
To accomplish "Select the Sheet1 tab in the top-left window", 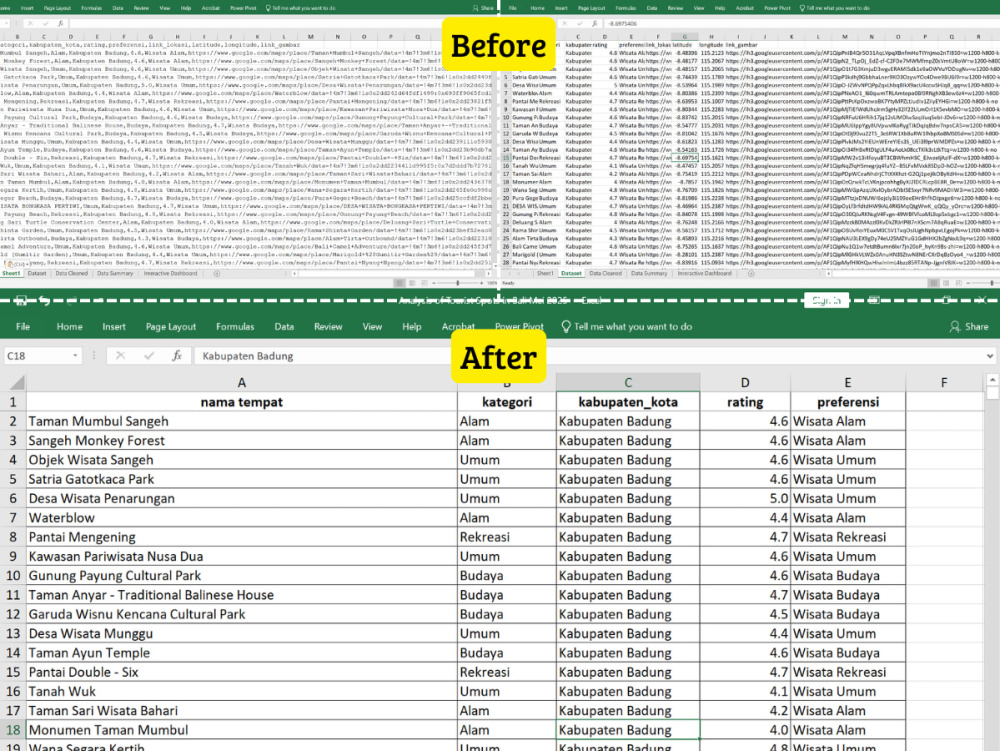I will click(11, 273).
